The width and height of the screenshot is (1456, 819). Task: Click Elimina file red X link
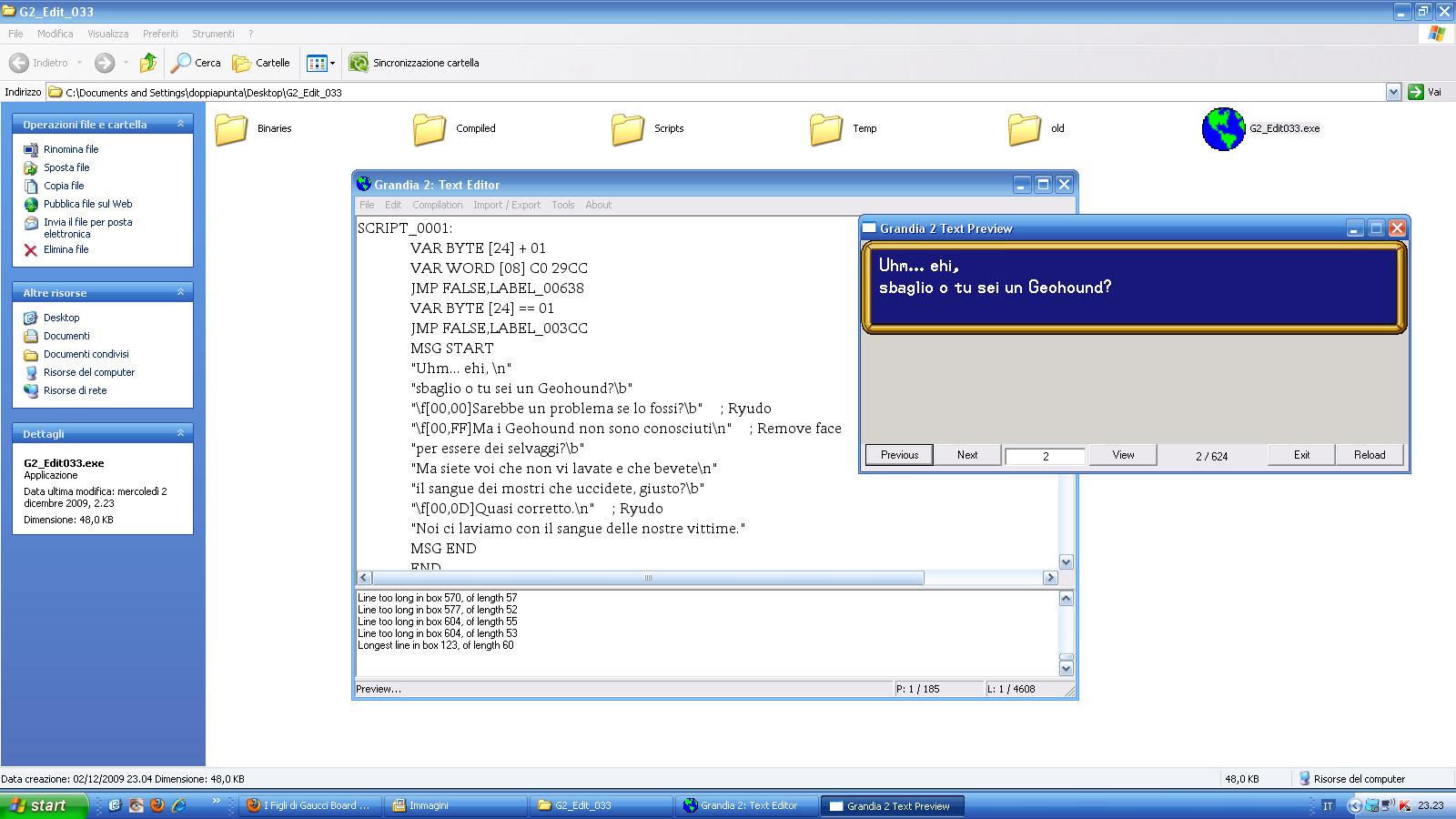[x=31, y=249]
